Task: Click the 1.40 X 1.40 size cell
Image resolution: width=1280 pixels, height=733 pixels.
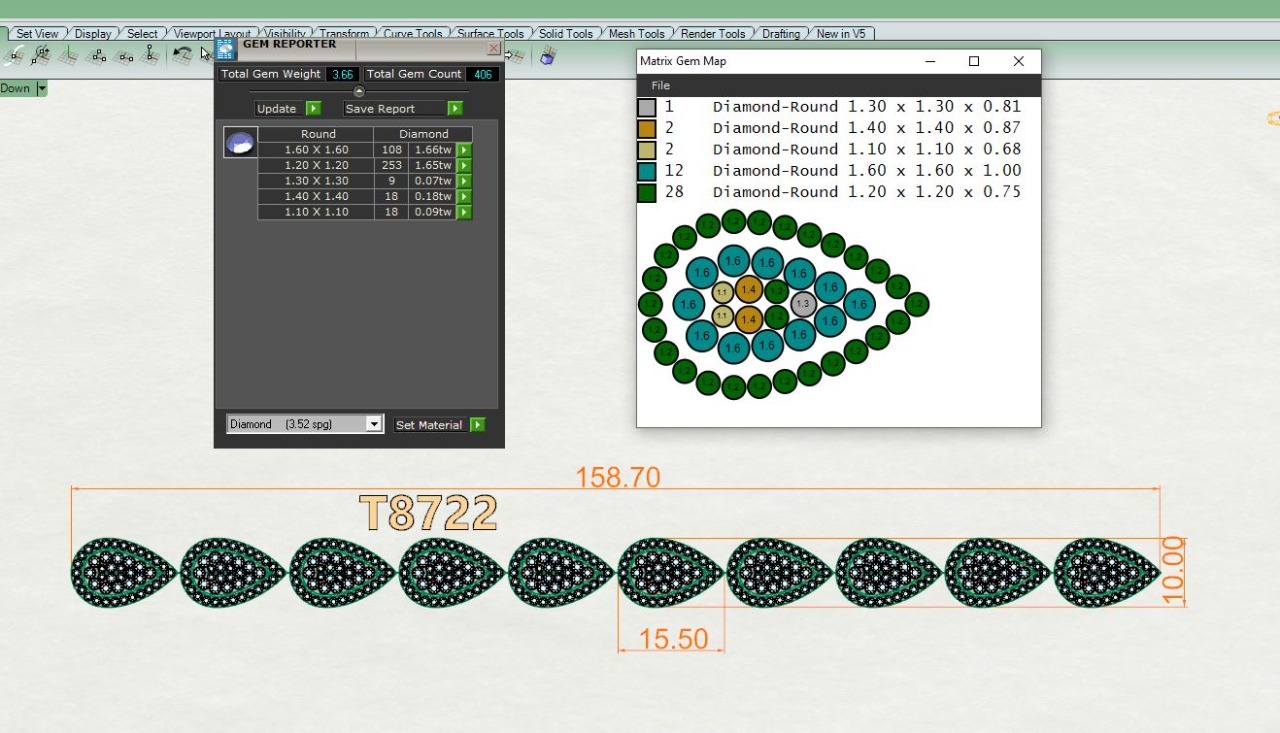Action: 316,197
